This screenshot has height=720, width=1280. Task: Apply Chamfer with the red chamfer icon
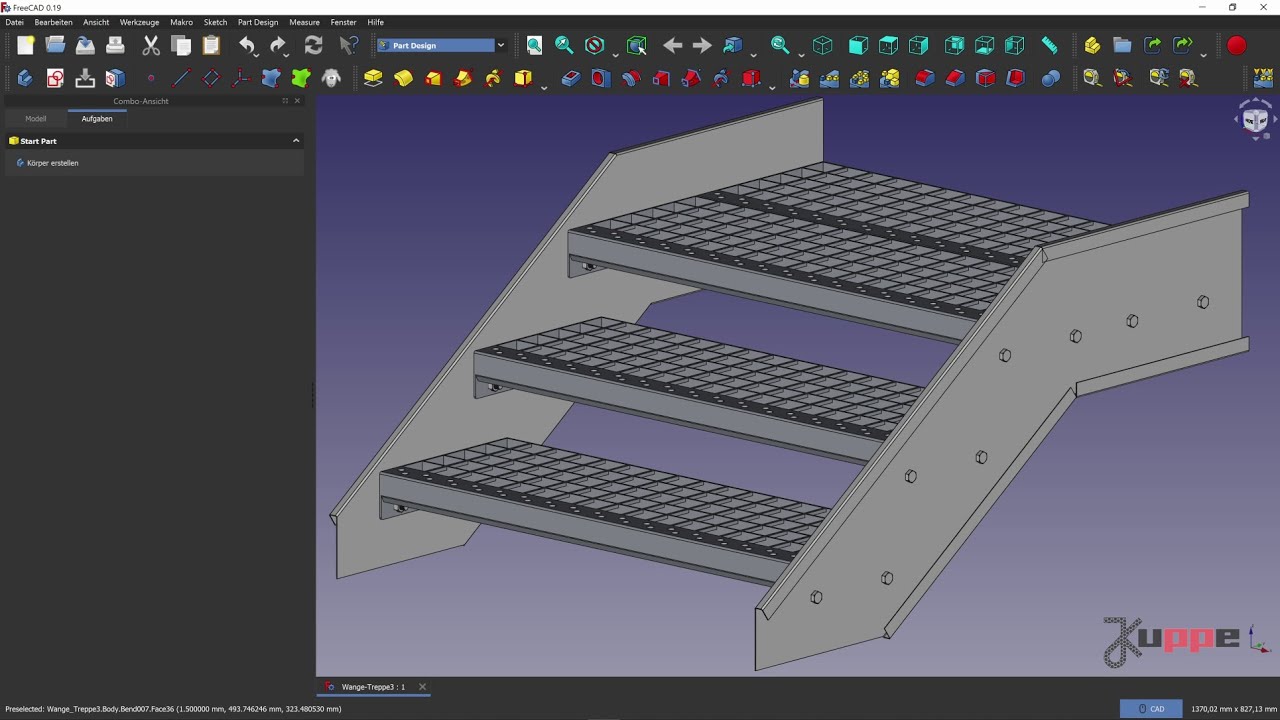pyautogui.click(x=955, y=78)
